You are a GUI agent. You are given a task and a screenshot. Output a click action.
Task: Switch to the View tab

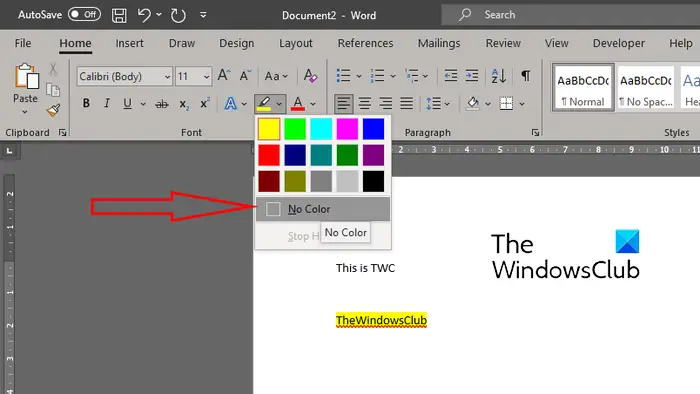(x=556, y=43)
